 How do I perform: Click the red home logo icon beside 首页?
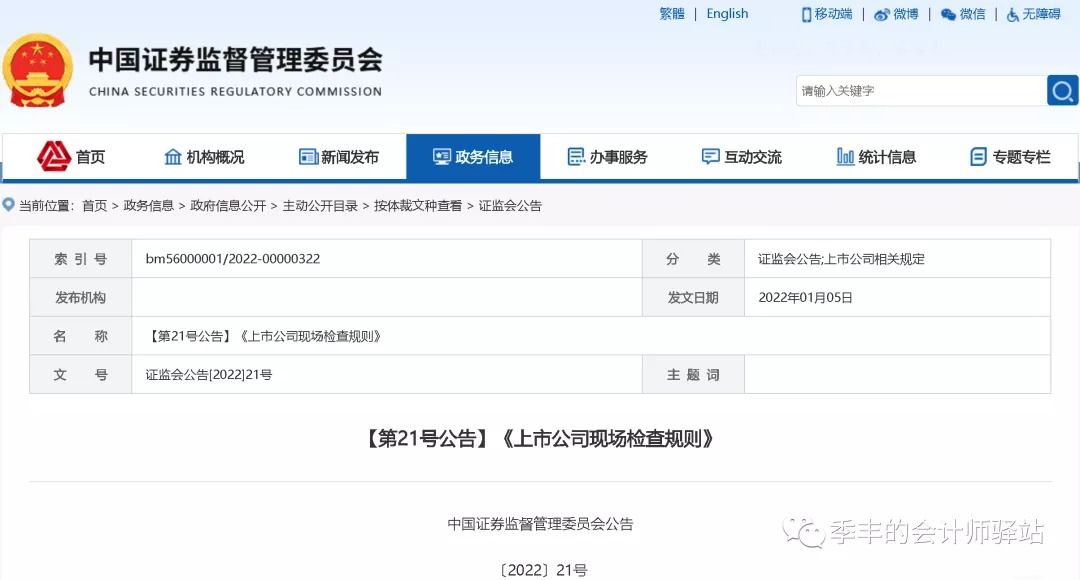pyautogui.click(x=54, y=156)
